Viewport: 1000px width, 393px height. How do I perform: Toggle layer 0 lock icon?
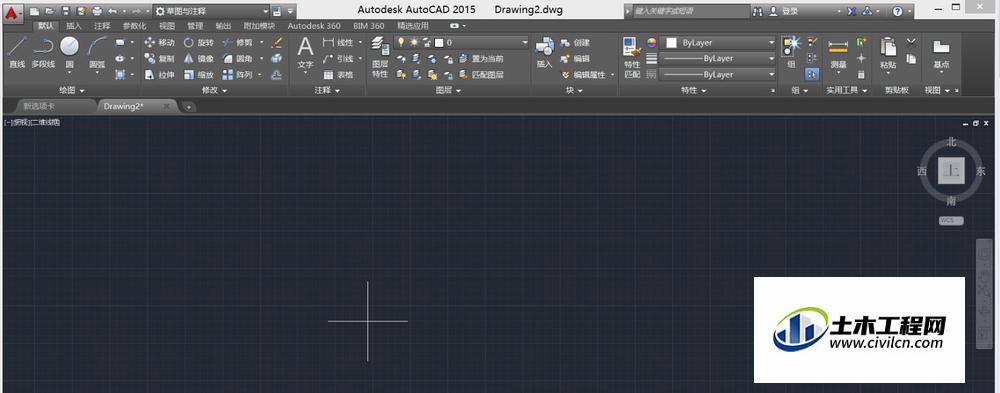click(x=426, y=43)
